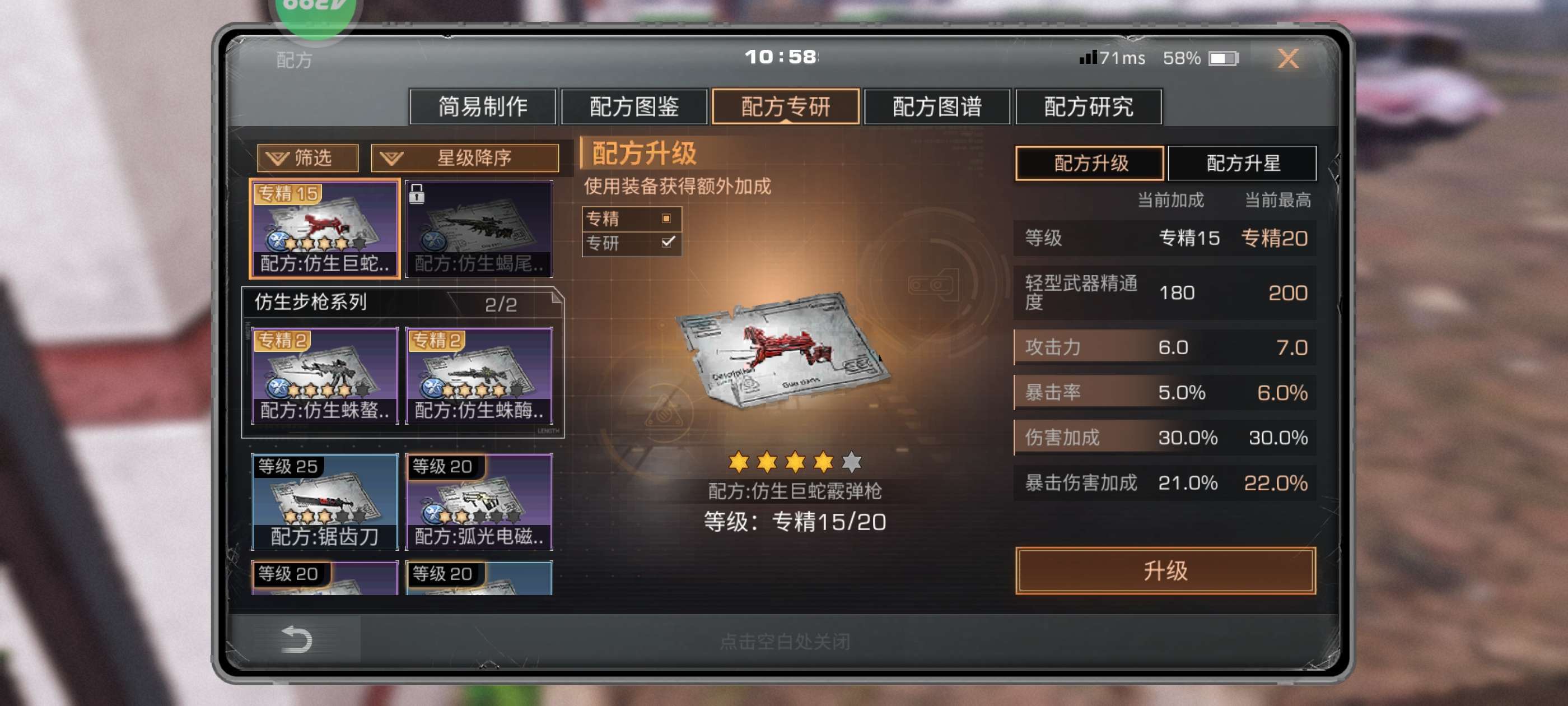Open the 配方研究 tab
Image resolution: width=1568 pixels, height=706 pixels.
tap(1088, 106)
